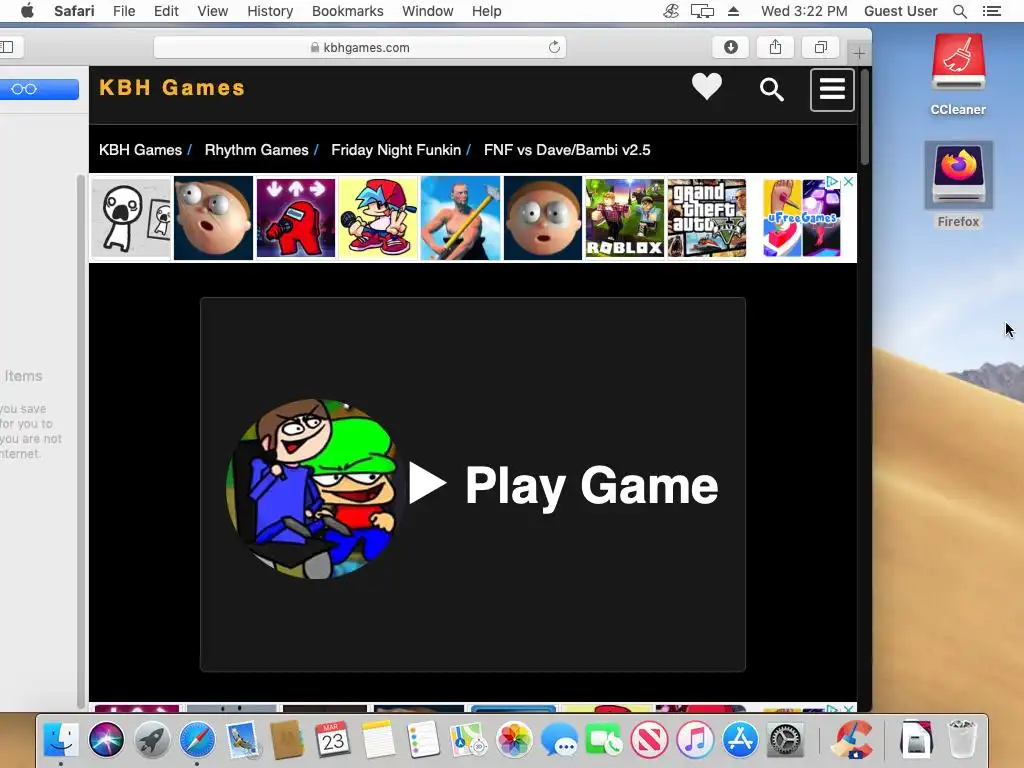Click the Safari share button

pos(775,47)
